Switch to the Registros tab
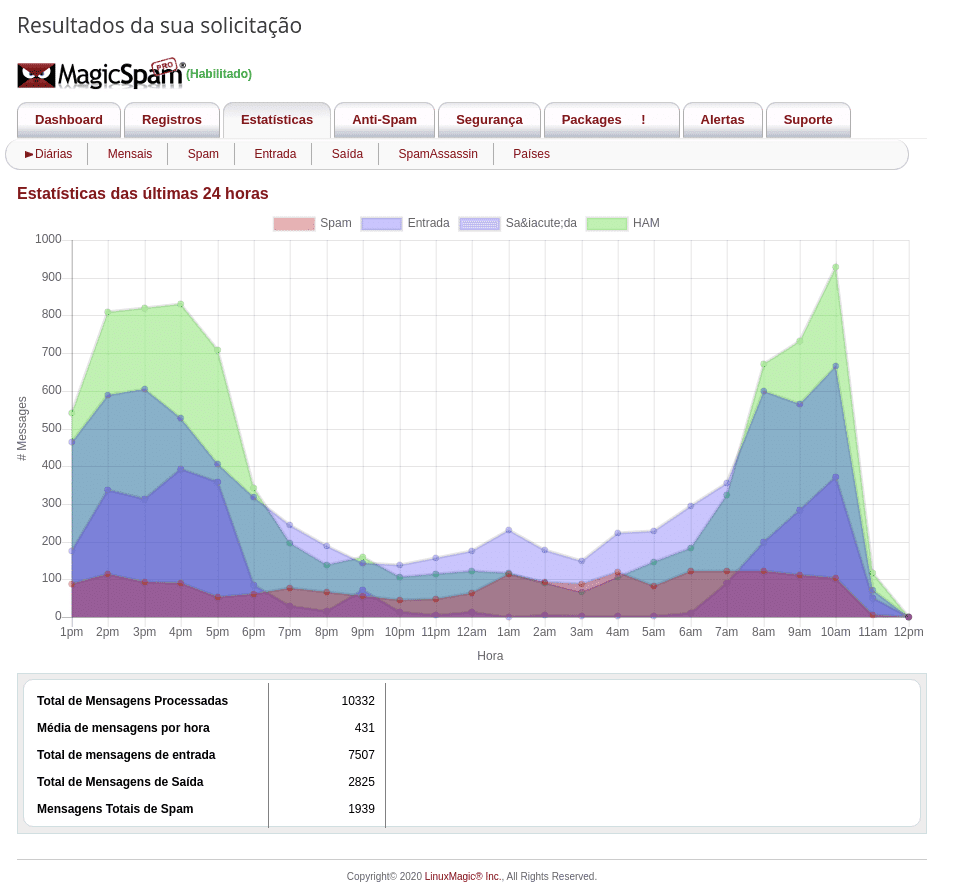 click(x=172, y=120)
